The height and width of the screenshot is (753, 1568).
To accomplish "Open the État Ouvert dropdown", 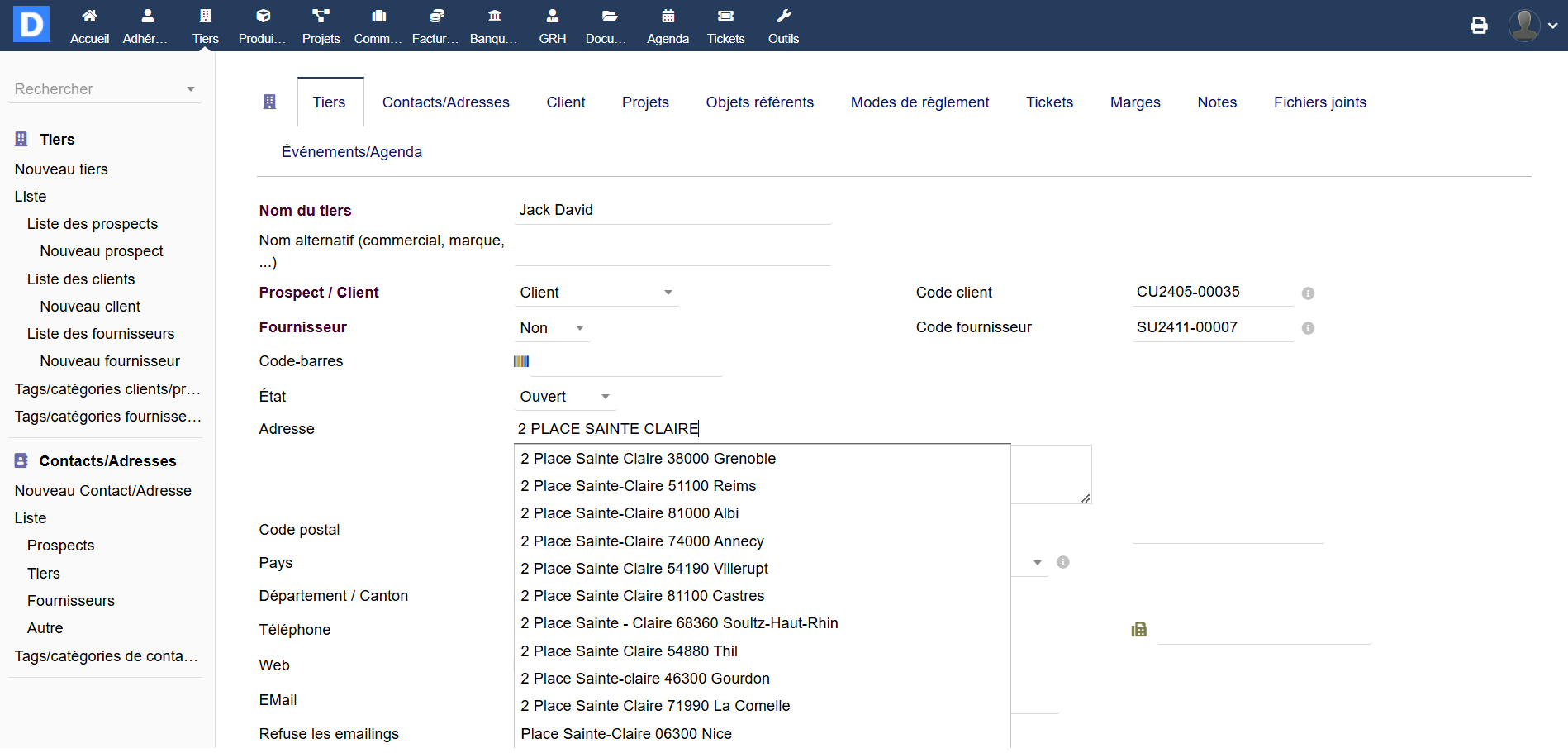I will point(565,397).
